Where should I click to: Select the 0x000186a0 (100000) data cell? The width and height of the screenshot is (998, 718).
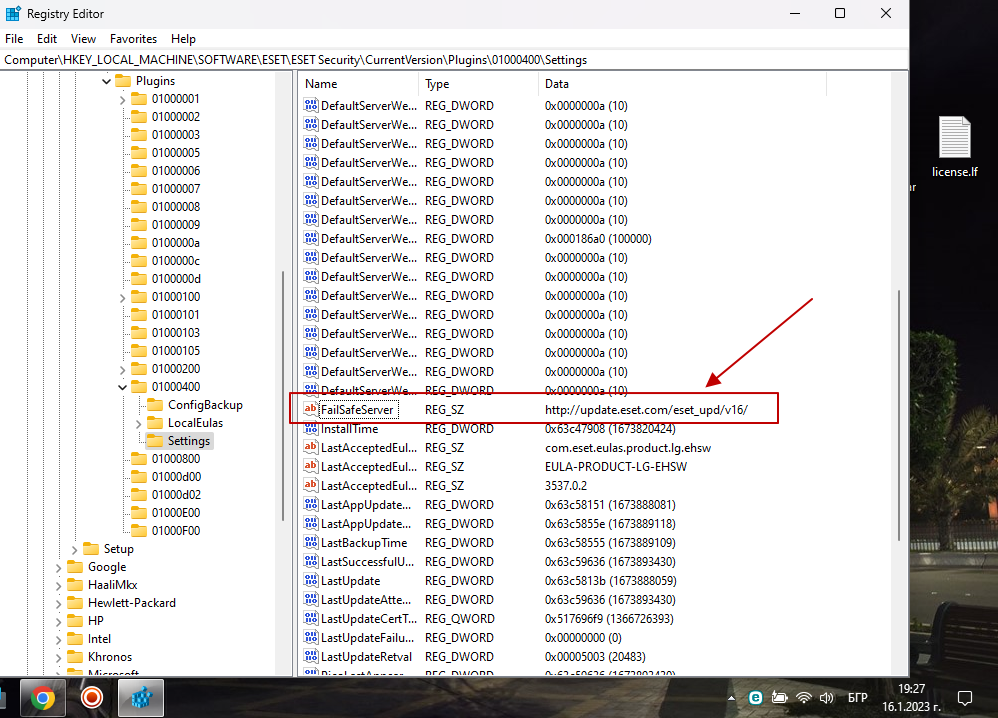pos(598,239)
